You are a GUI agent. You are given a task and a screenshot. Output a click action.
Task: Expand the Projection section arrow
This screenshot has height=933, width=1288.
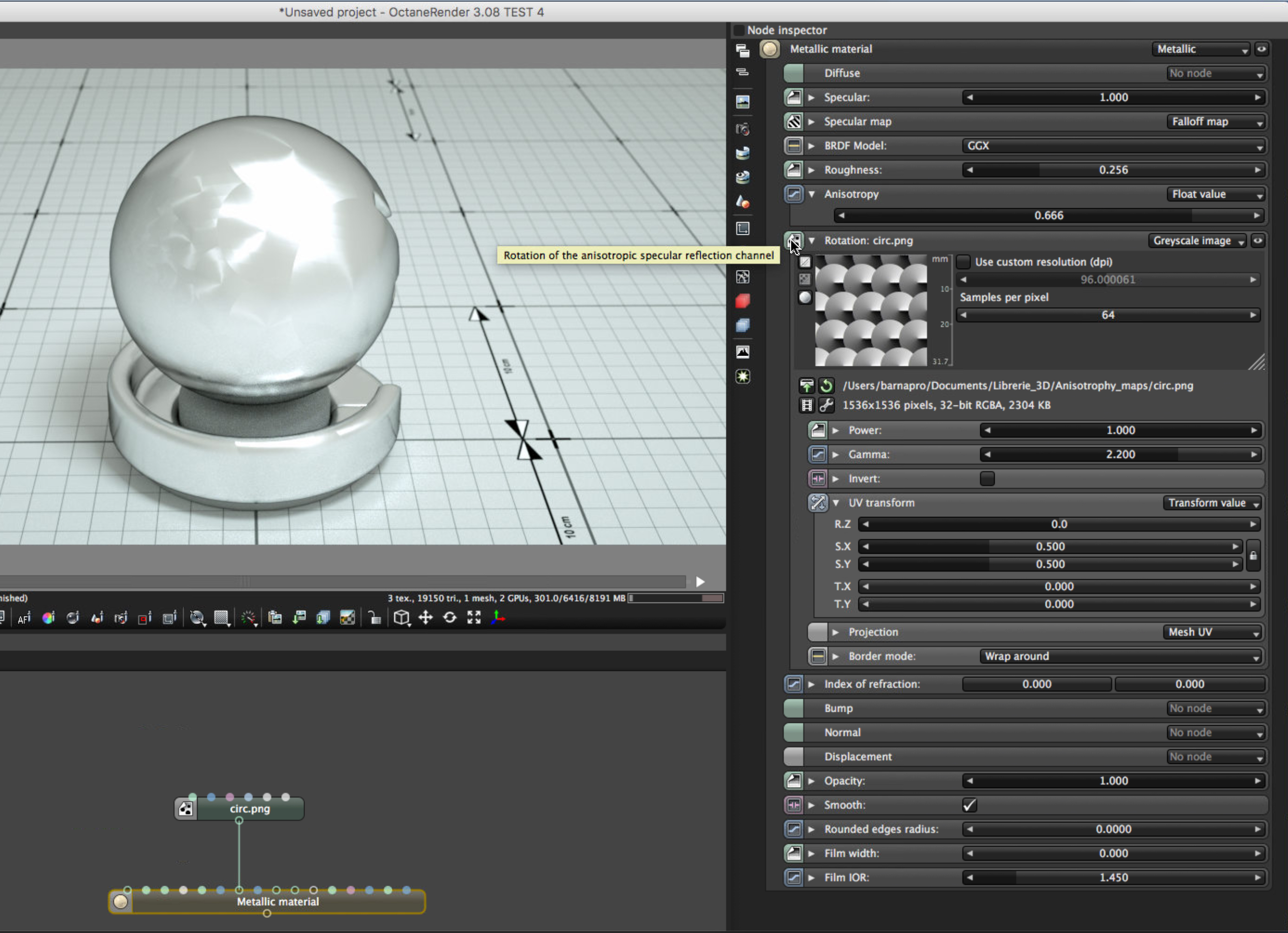click(835, 632)
